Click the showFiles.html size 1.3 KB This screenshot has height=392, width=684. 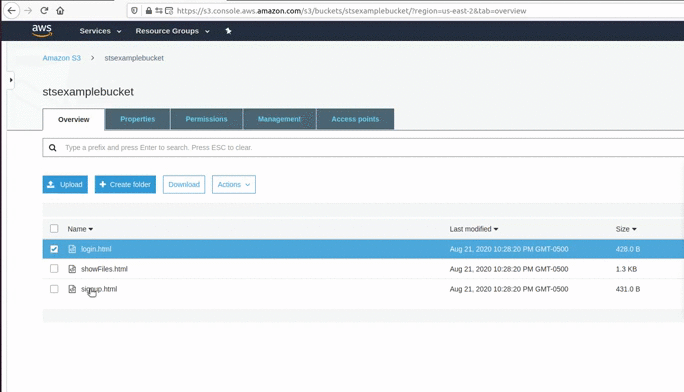(626, 269)
